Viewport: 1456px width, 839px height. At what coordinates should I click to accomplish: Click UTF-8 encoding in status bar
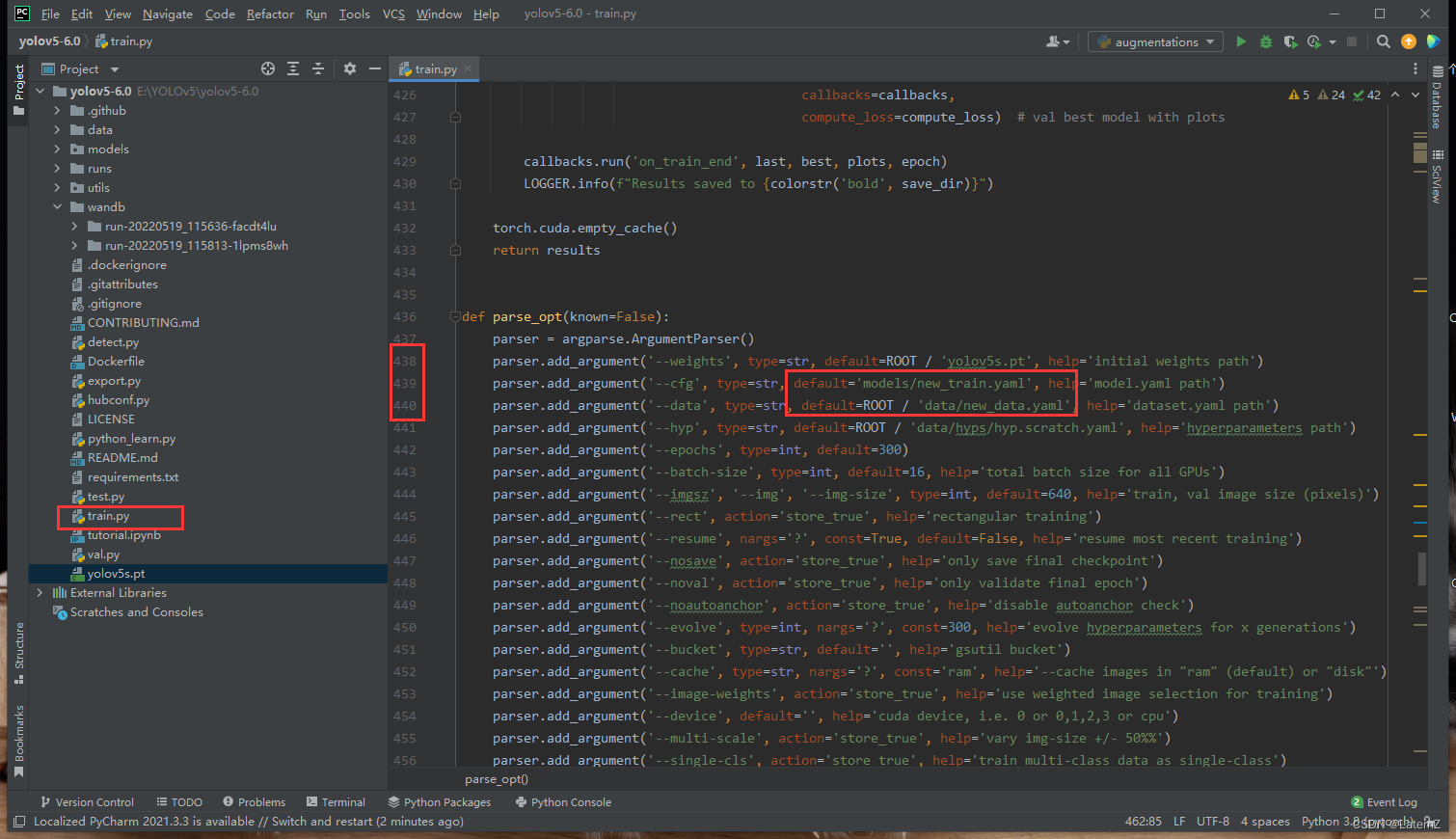[x=1213, y=822]
